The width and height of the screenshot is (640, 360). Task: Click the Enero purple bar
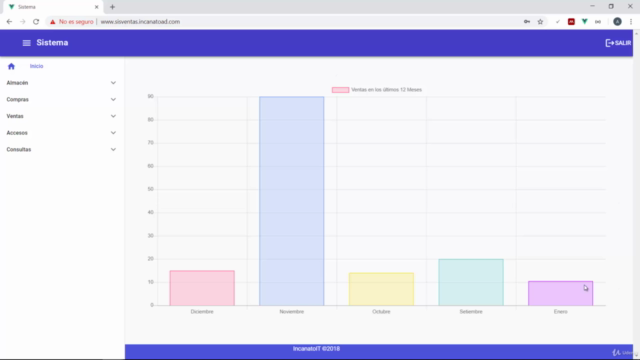[560, 293]
